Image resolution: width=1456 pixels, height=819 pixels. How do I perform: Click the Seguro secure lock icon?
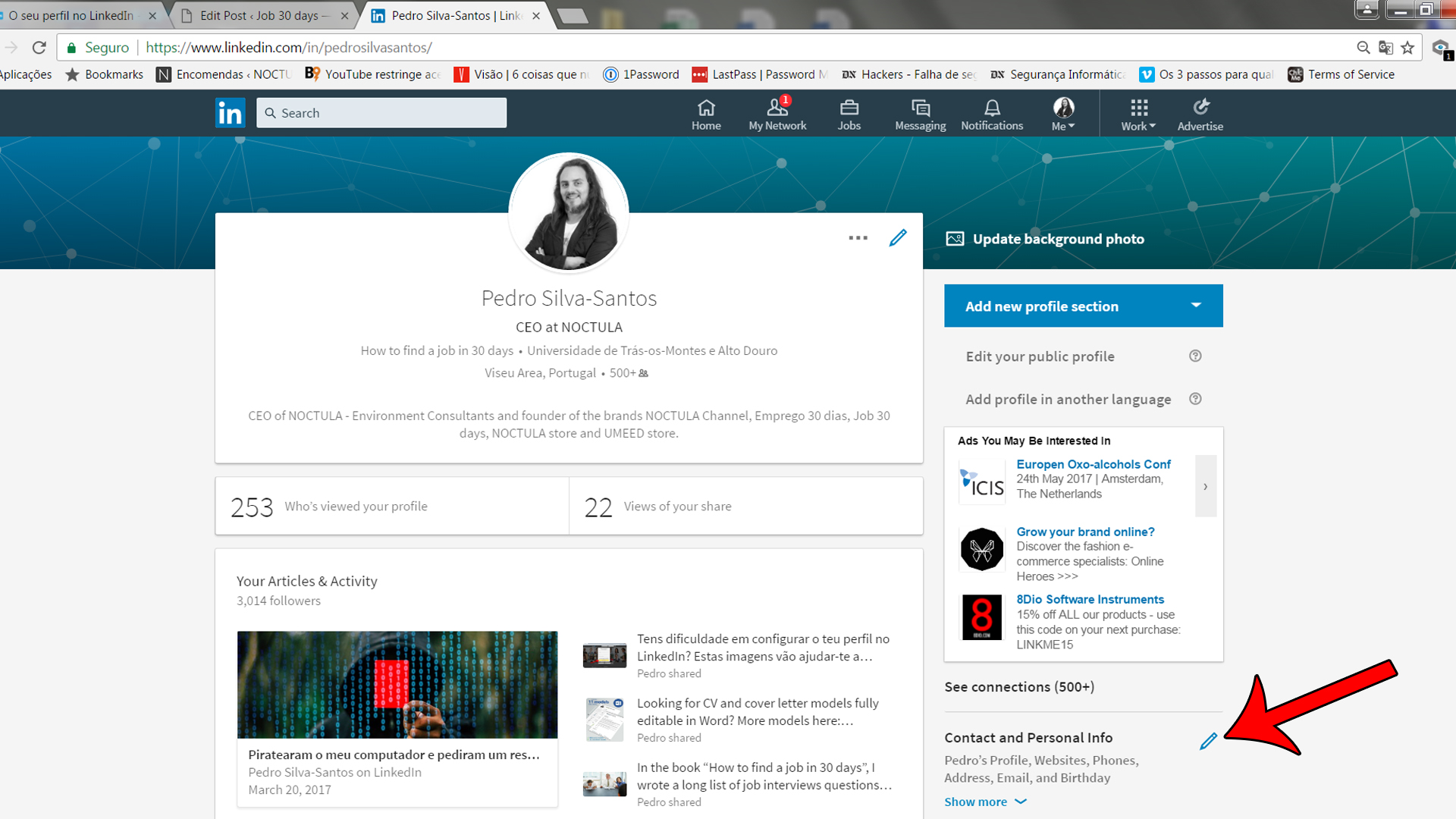tap(71, 48)
